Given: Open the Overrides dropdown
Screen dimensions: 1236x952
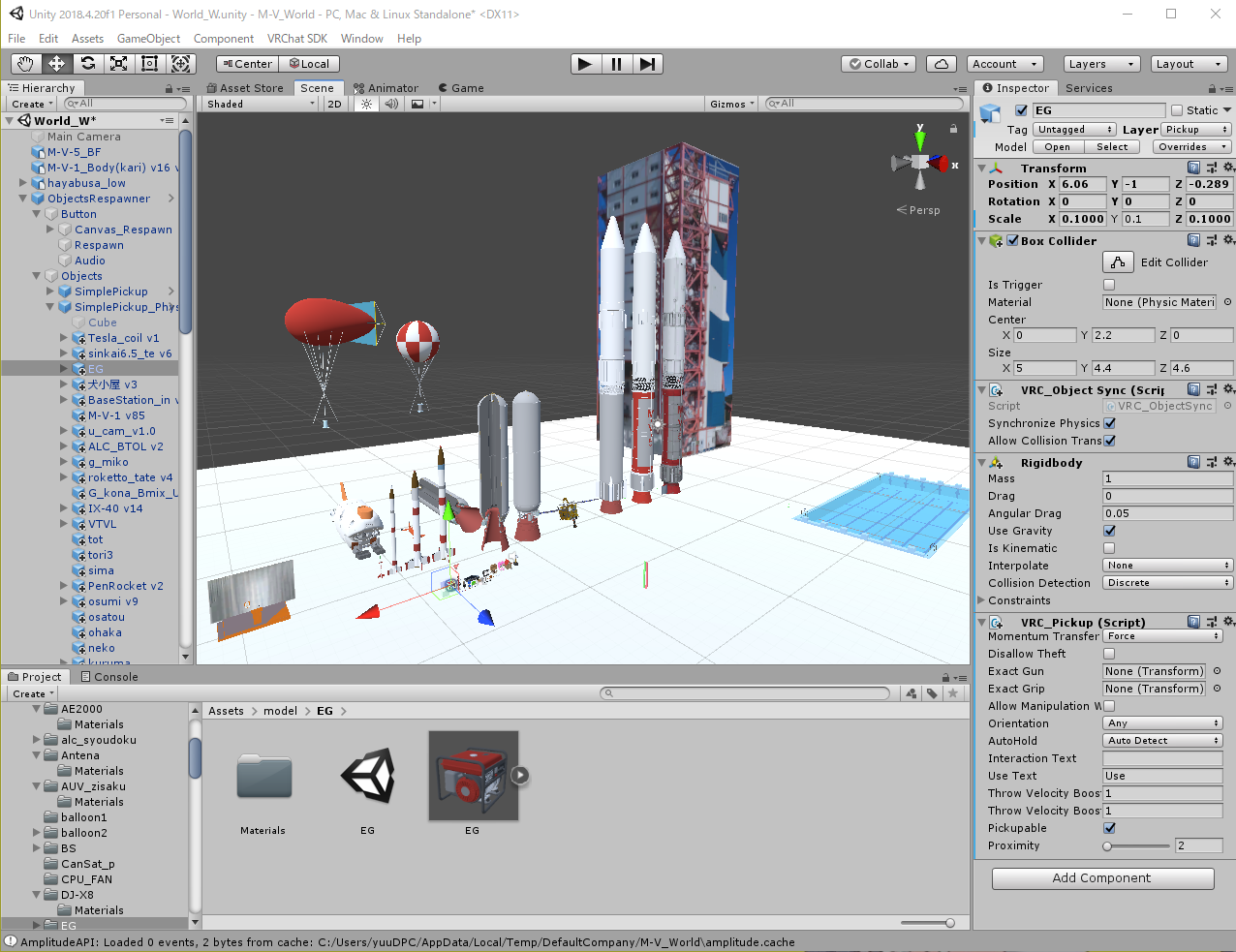Looking at the screenshot, I should pyautogui.click(x=1191, y=147).
